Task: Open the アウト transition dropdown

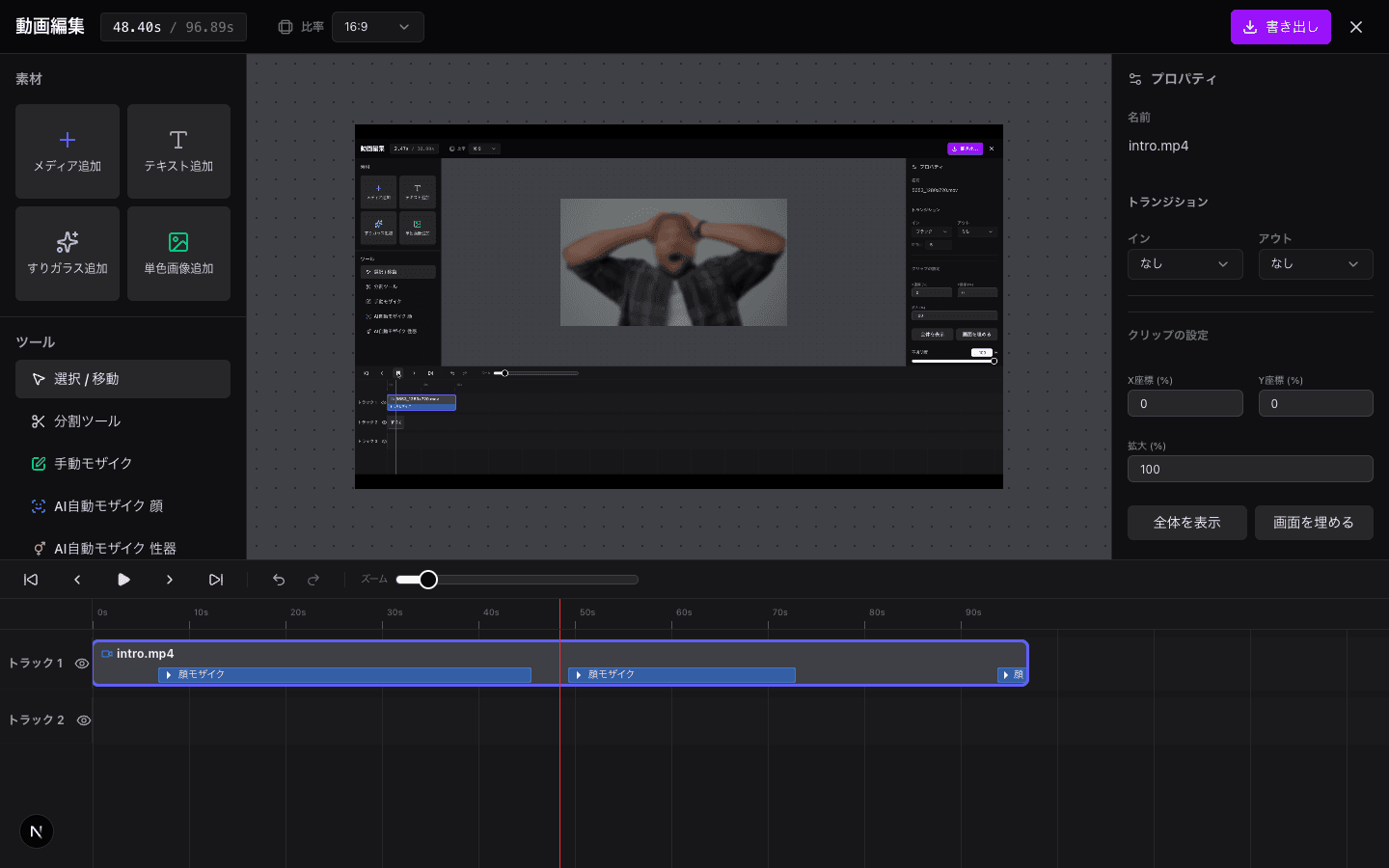Action: (1315, 264)
